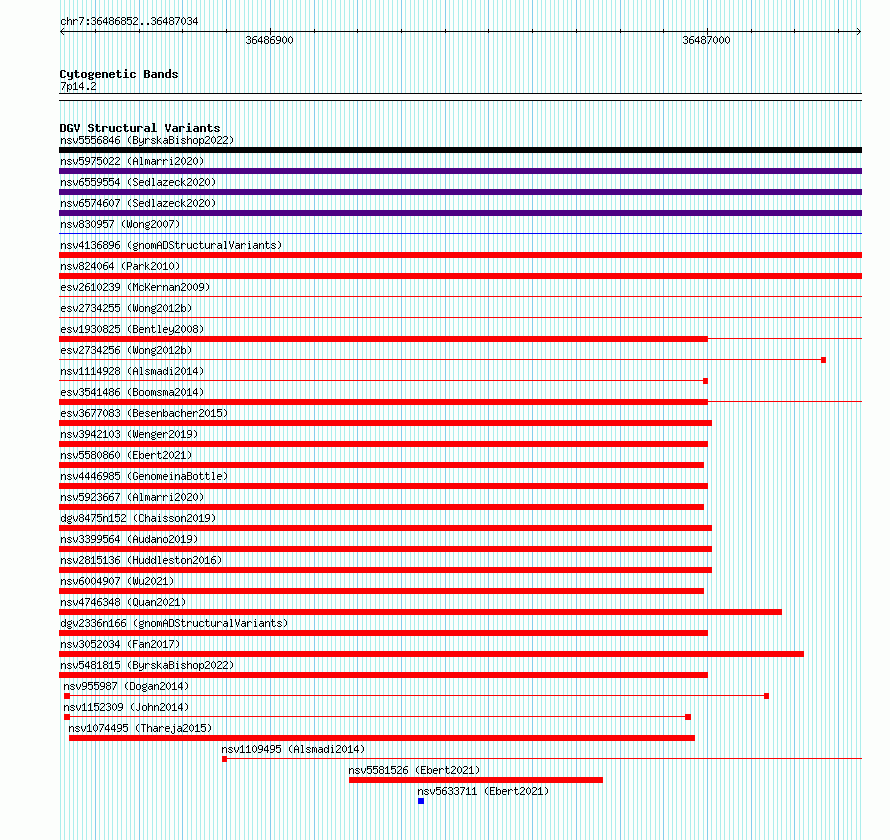
Task: Click dgv8475n152 (Chaisson2019) label
Action: point(138,518)
